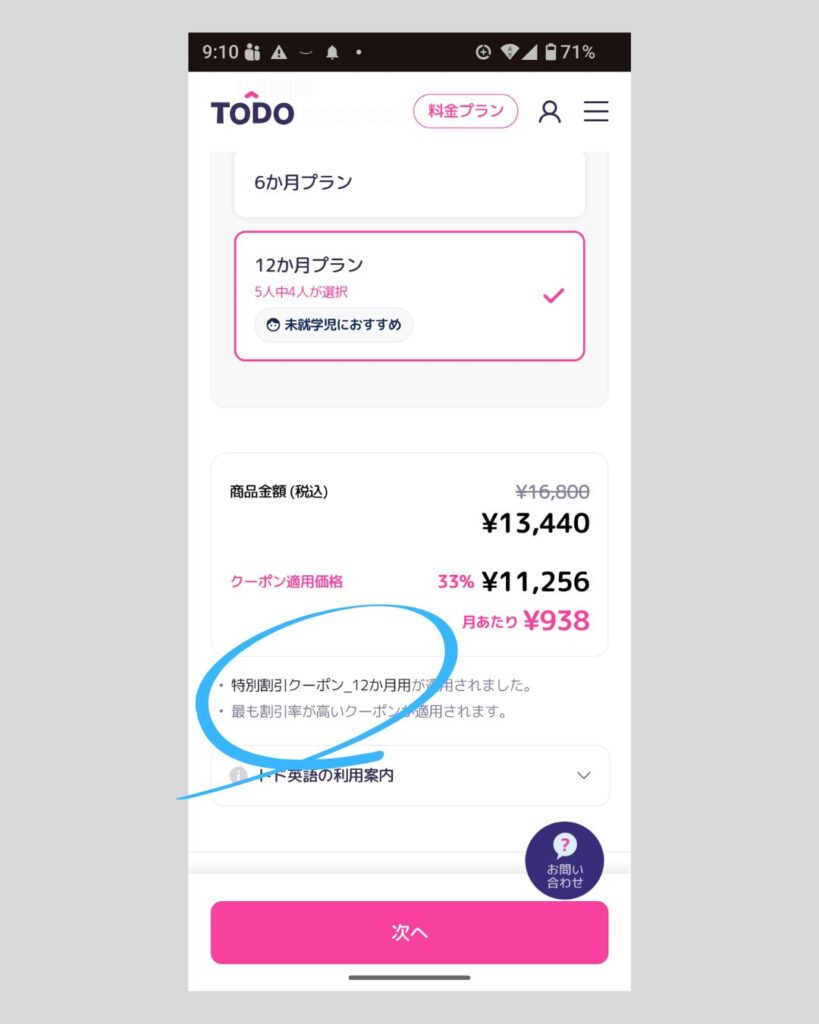The image size is (819, 1024).
Task: Open the user account profile icon
Action: (549, 111)
